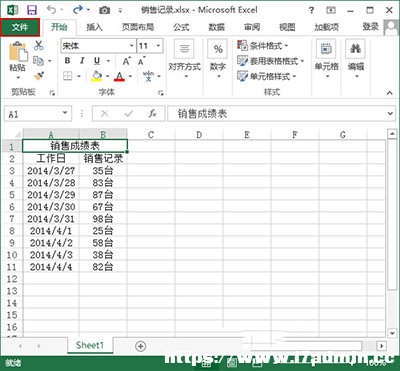Open 数字 number format group

click(x=218, y=60)
